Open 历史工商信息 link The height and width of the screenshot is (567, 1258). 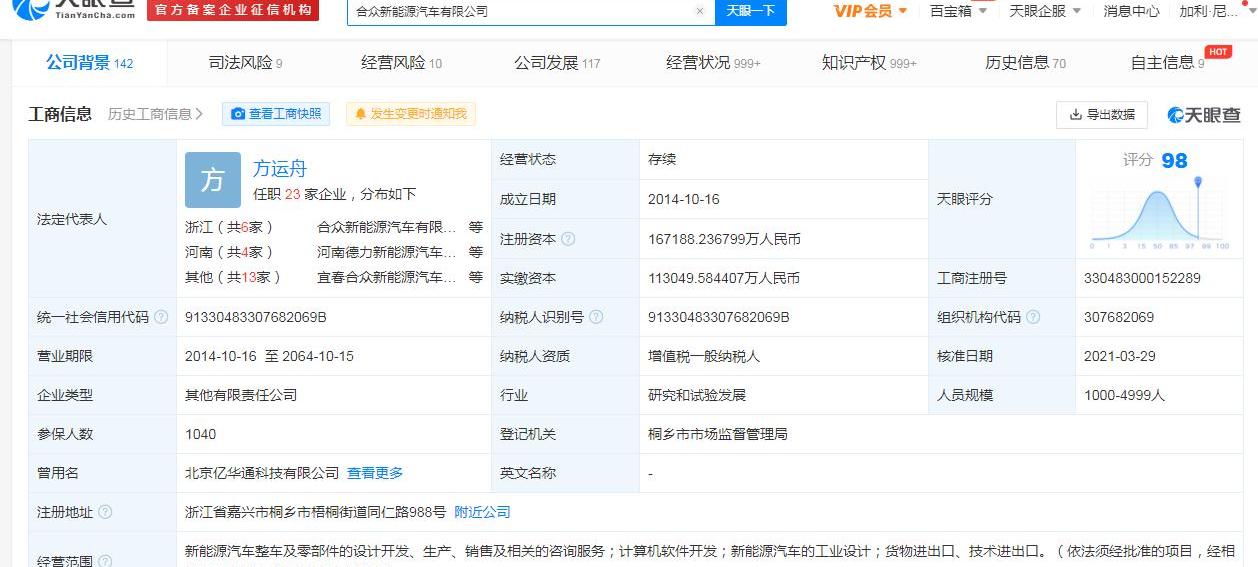(x=156, y=114)
